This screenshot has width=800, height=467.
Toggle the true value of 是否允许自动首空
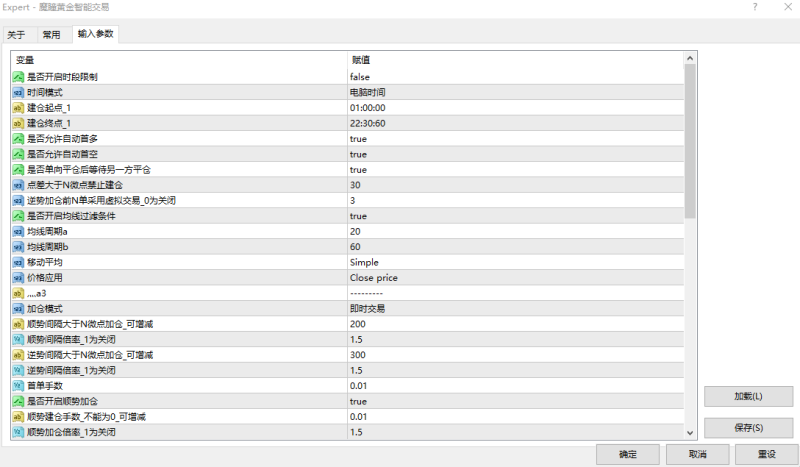[358, 154]
